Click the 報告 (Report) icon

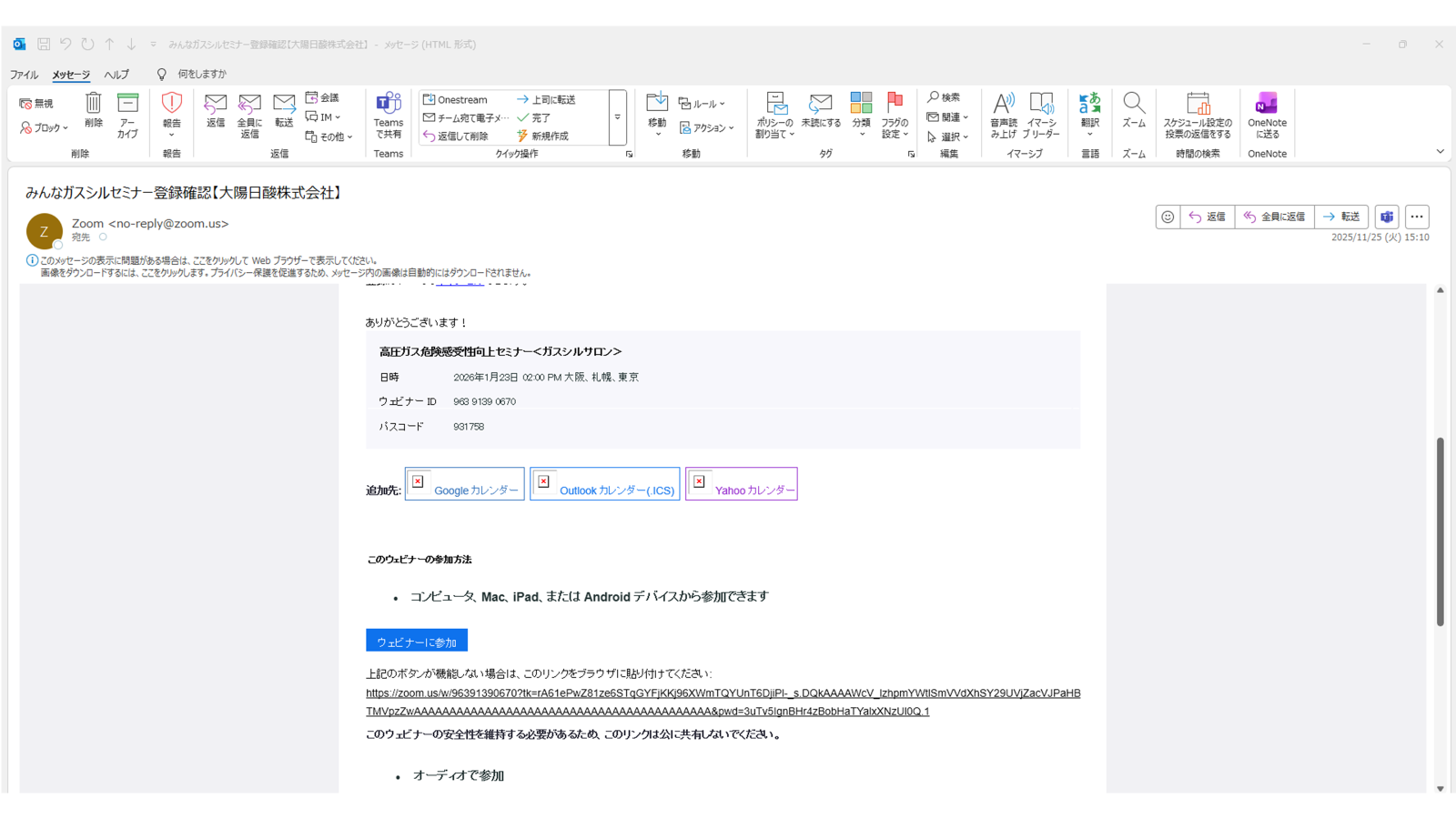coord(170,109)
